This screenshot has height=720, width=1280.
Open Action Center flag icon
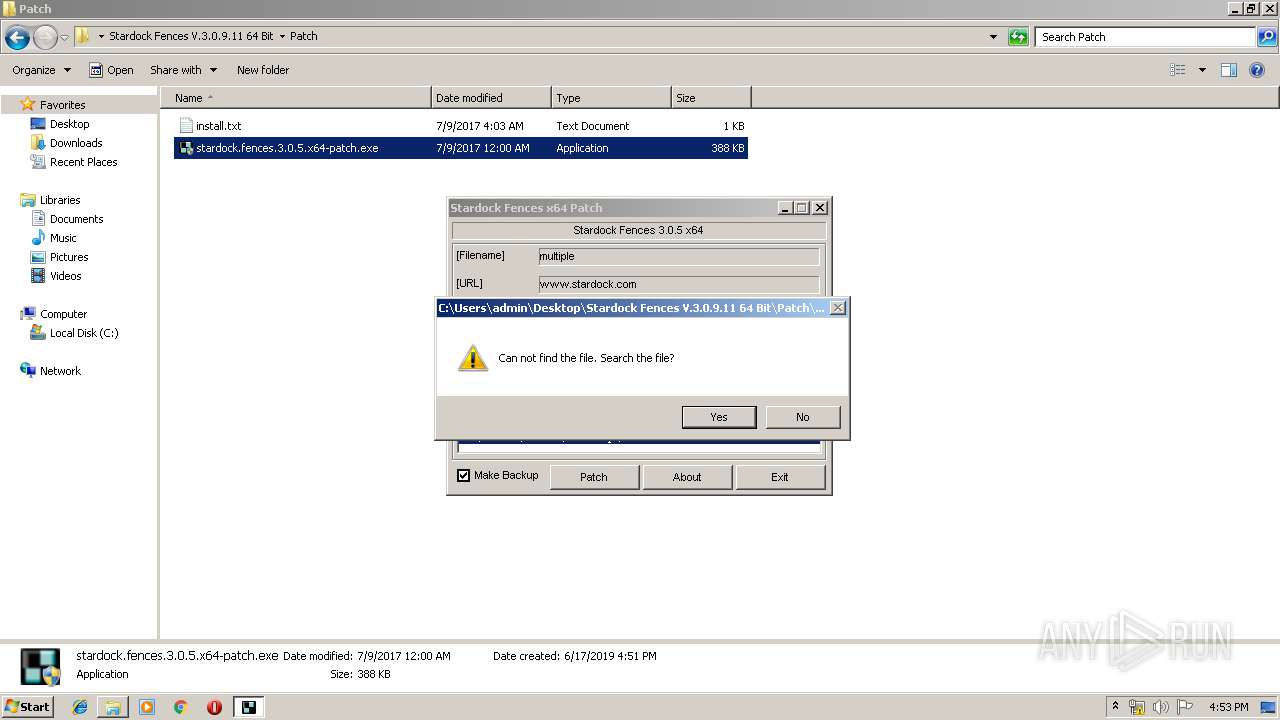[1184, 707]
